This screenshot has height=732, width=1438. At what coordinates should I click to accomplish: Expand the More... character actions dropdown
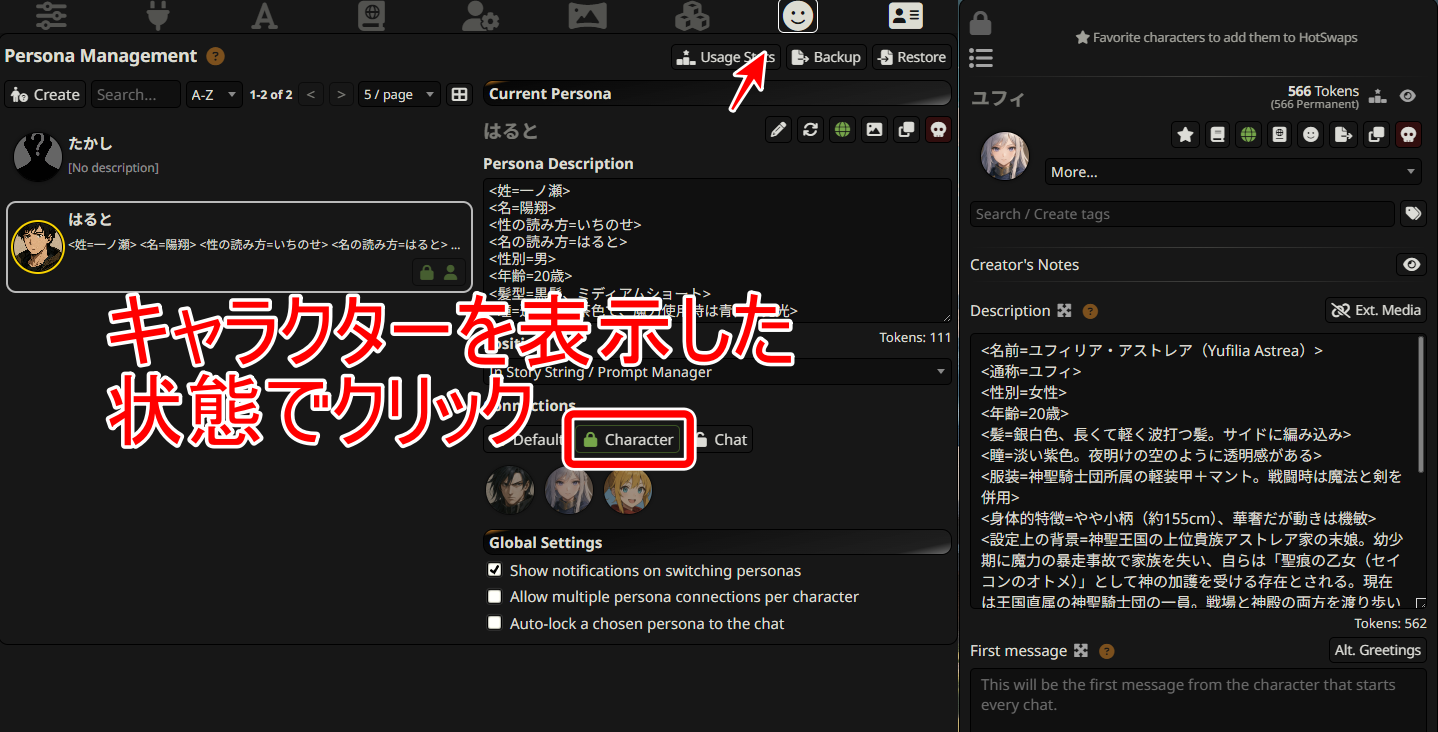1233,172
